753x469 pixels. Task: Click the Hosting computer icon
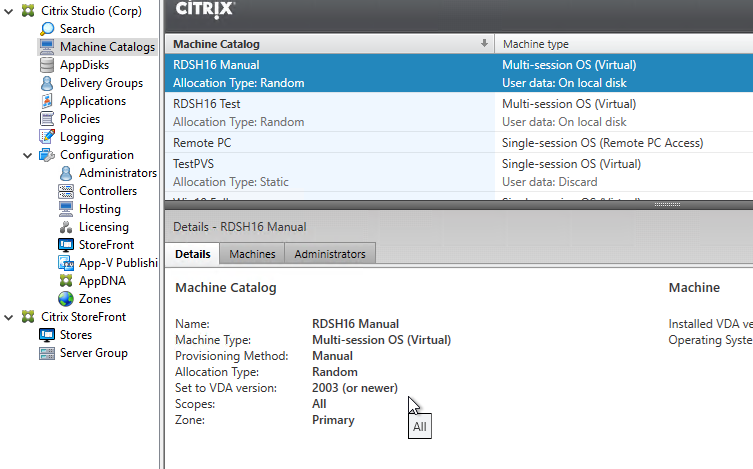[x=66, y=209]
